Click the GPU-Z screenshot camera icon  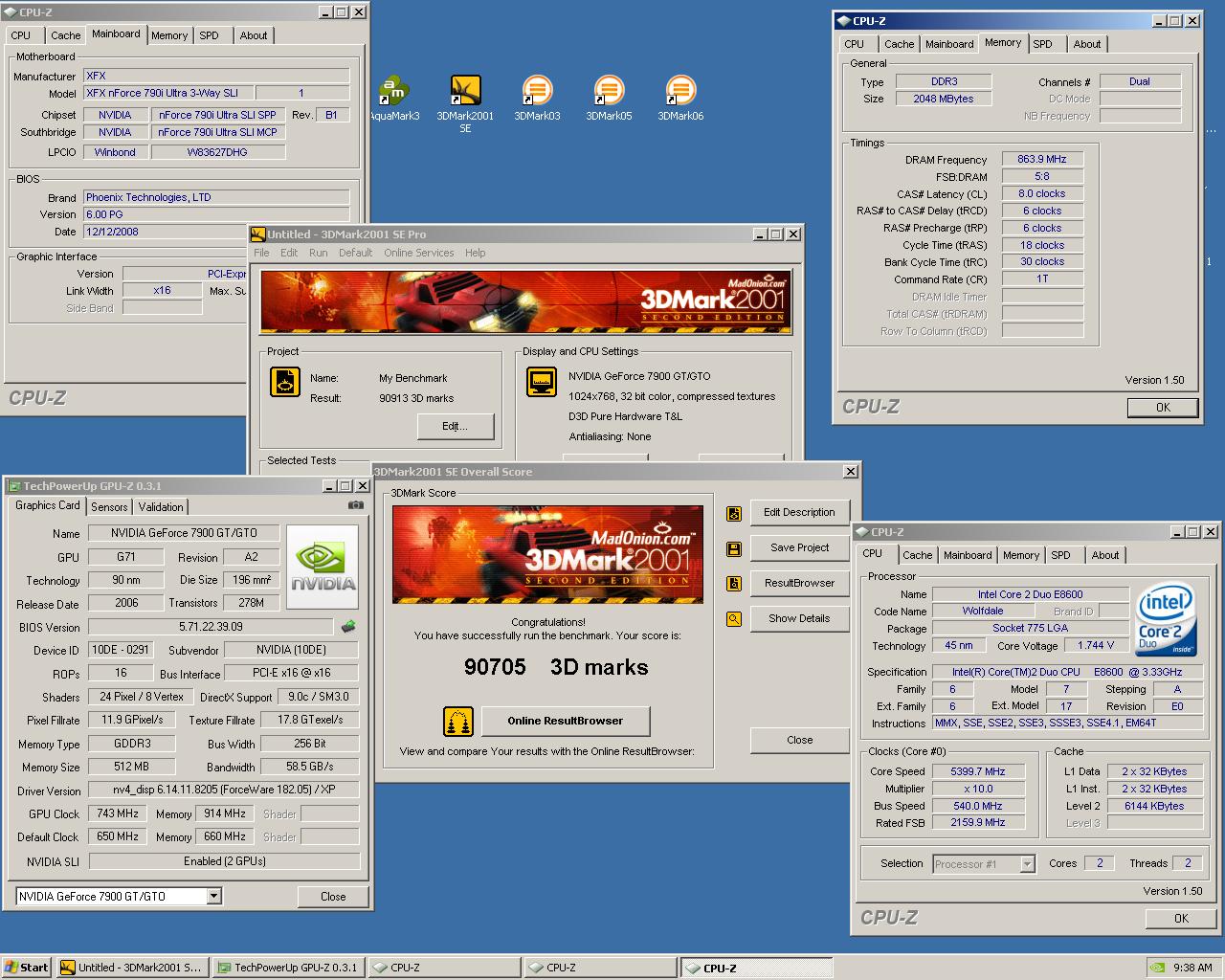point(356,505)
